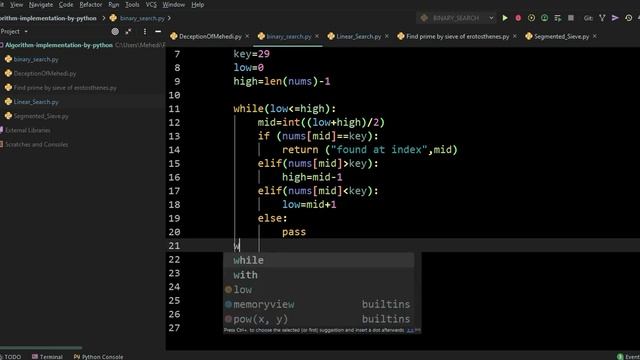
Task: Click line 14 return statement text
Action: (370, 150)
